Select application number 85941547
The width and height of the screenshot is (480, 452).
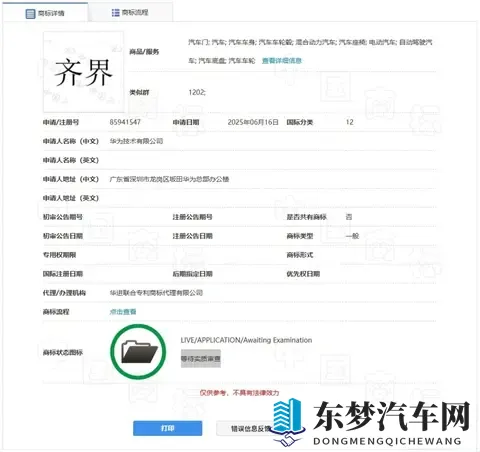pyautogui.click(x=125, y=122)
